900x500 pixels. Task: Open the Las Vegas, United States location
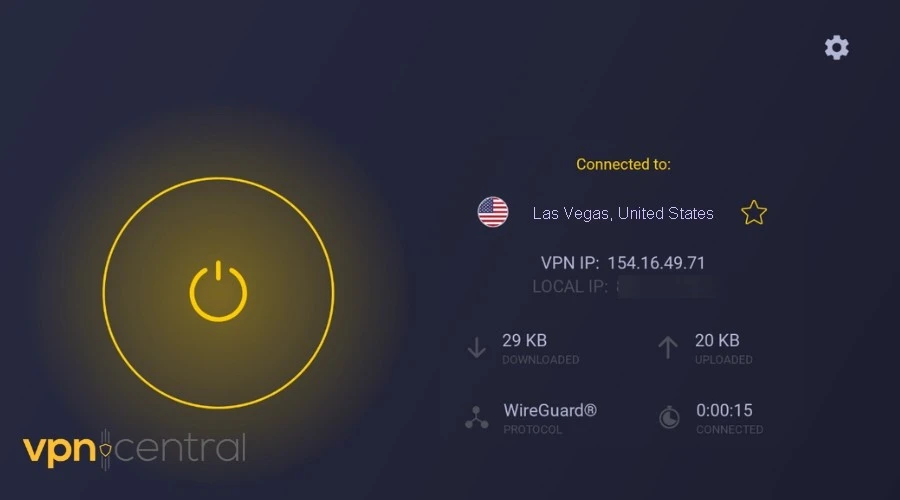click(x=623, y=214)
